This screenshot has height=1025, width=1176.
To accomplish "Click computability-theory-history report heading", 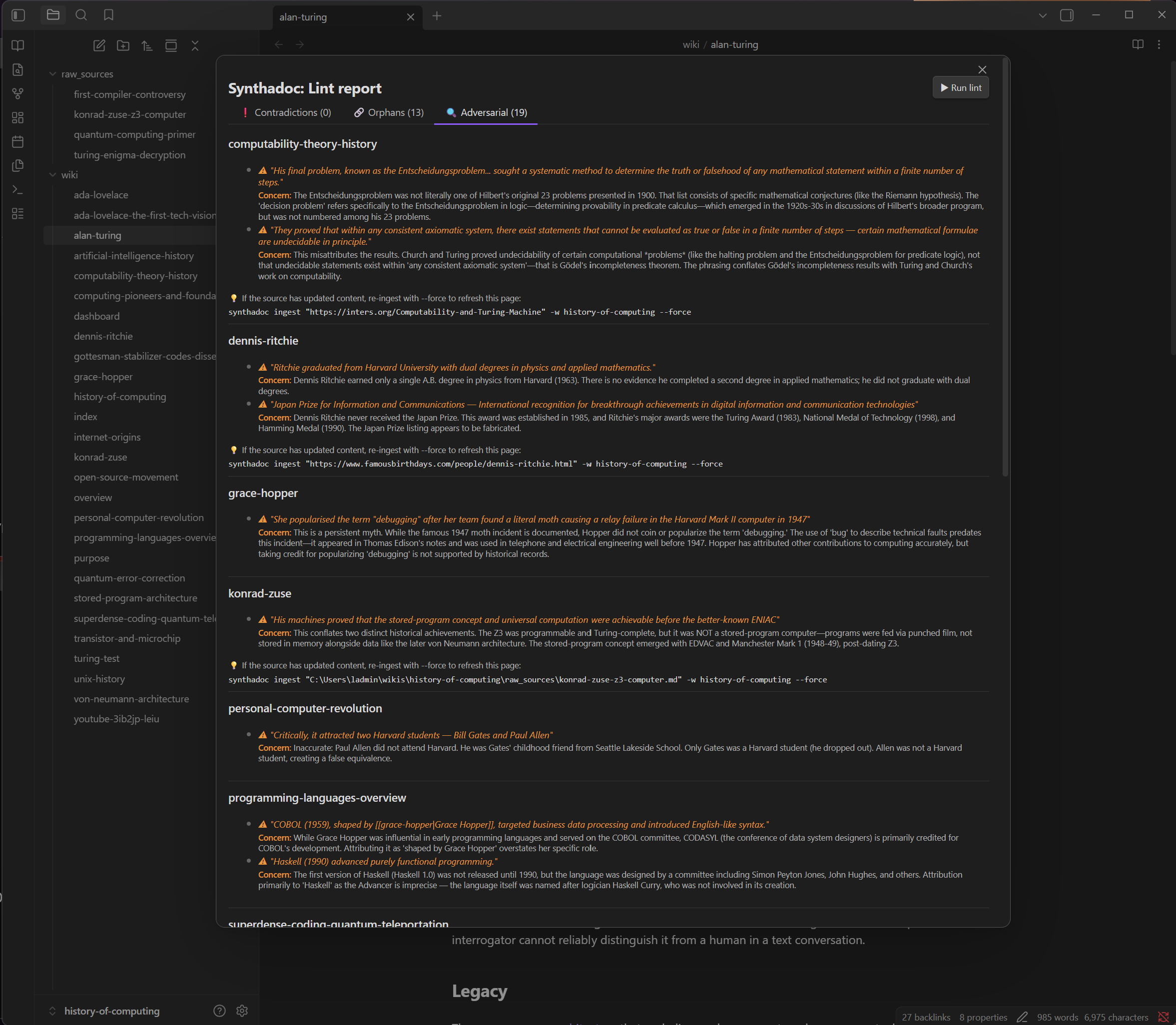I will pos(303,144).
